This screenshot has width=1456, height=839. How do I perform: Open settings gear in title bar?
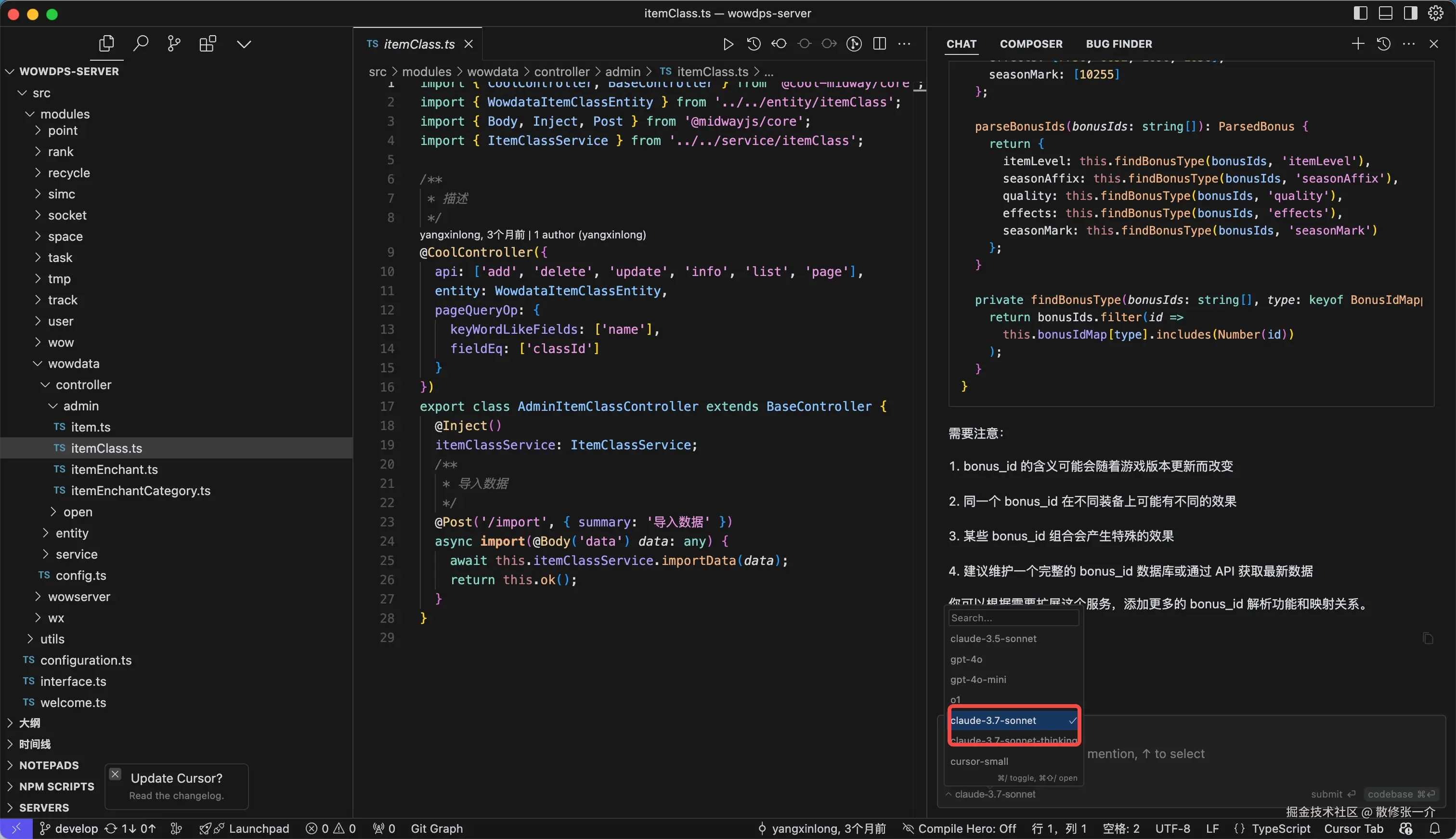(1436, 13)
